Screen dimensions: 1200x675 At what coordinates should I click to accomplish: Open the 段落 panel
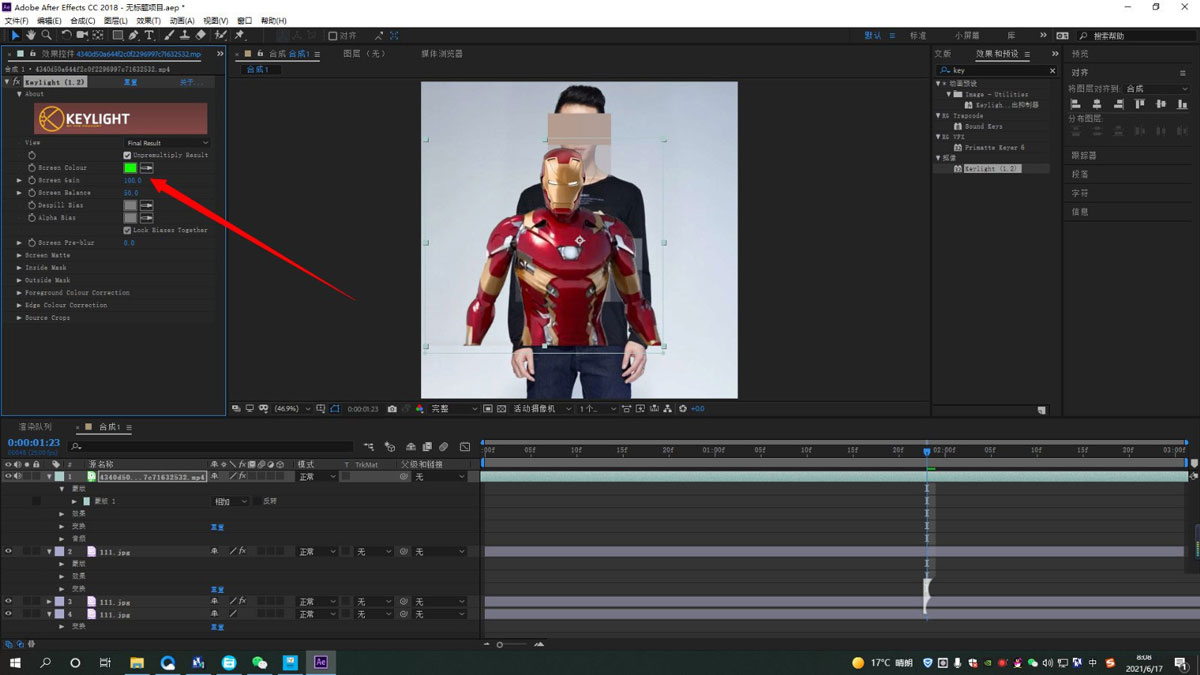tap(1080, 174)
